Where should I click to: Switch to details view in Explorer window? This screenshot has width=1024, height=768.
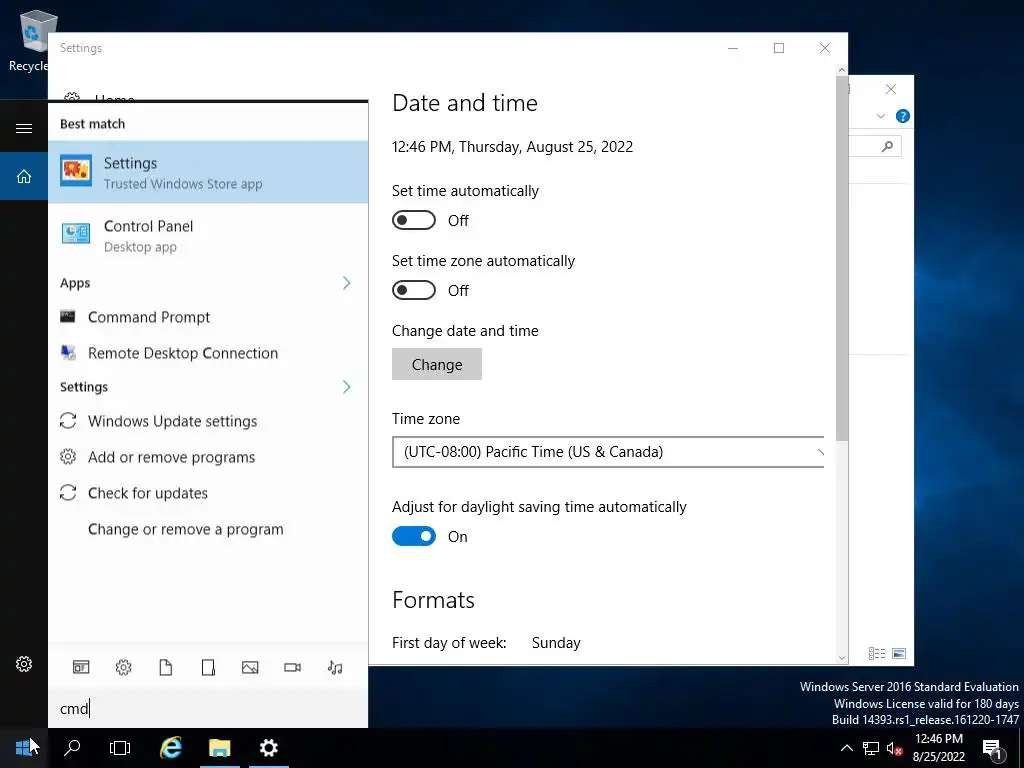pos(877,654)
